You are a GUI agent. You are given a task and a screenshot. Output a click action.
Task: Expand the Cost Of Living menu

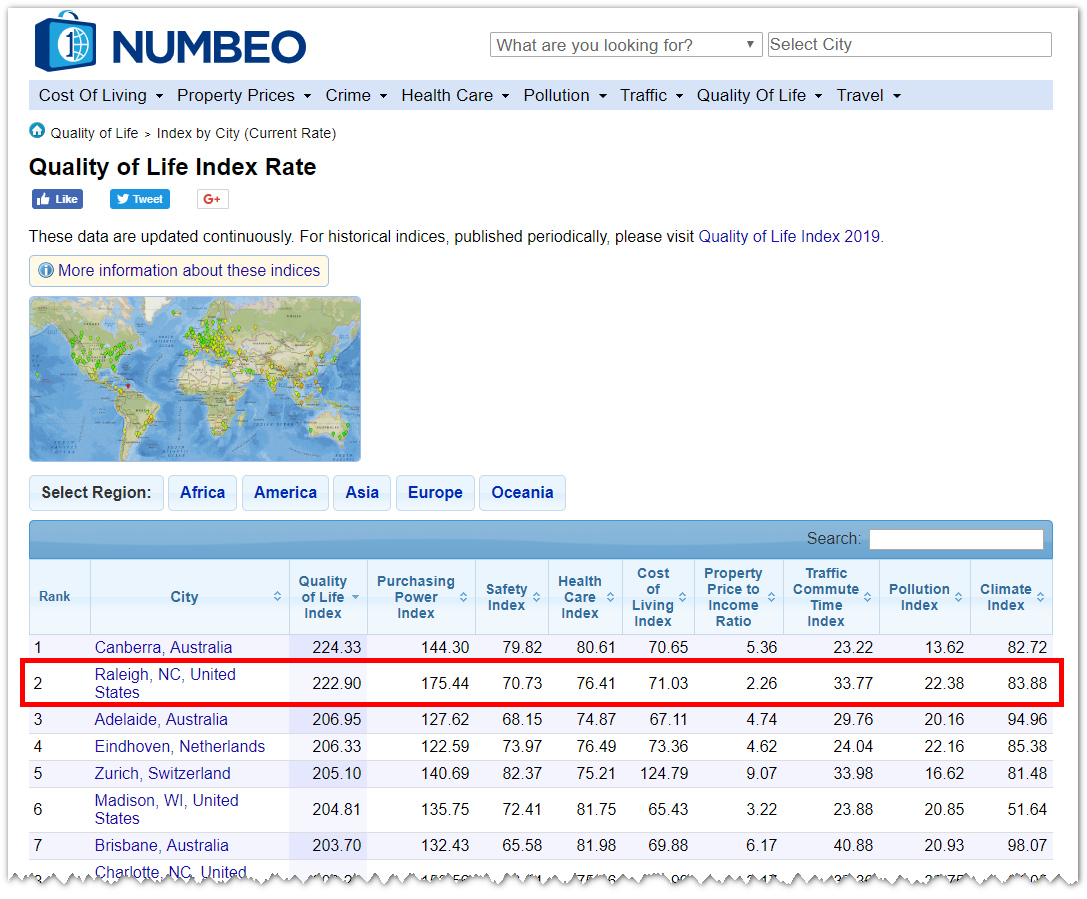(101, 96)
